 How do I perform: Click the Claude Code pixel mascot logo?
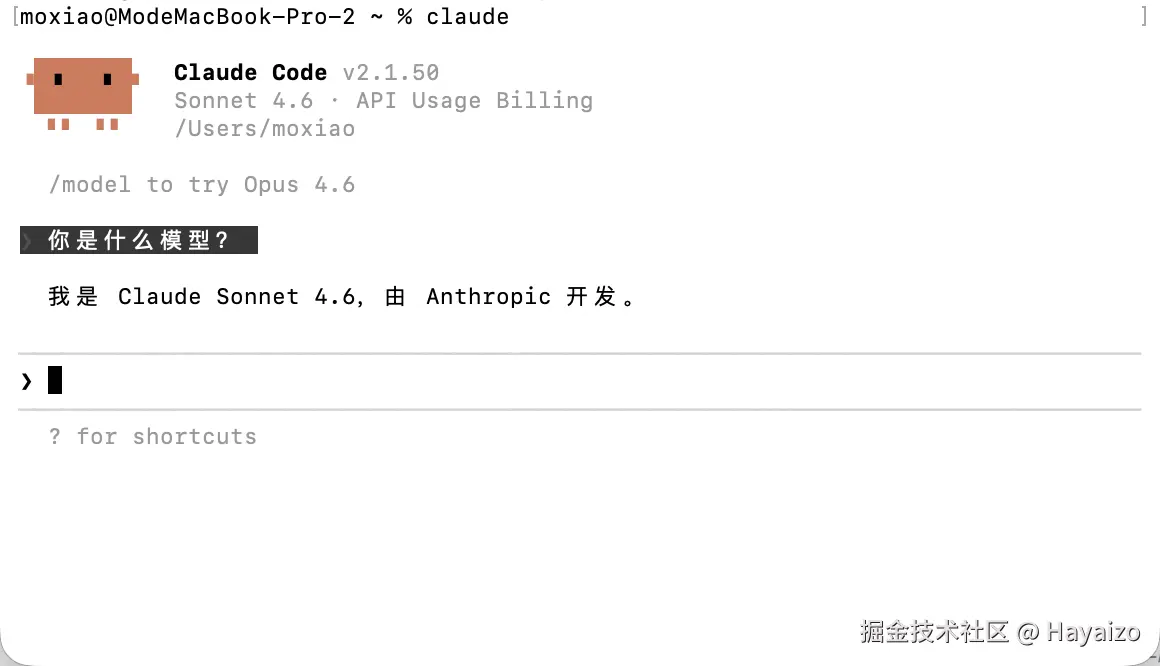click(83, 94)
